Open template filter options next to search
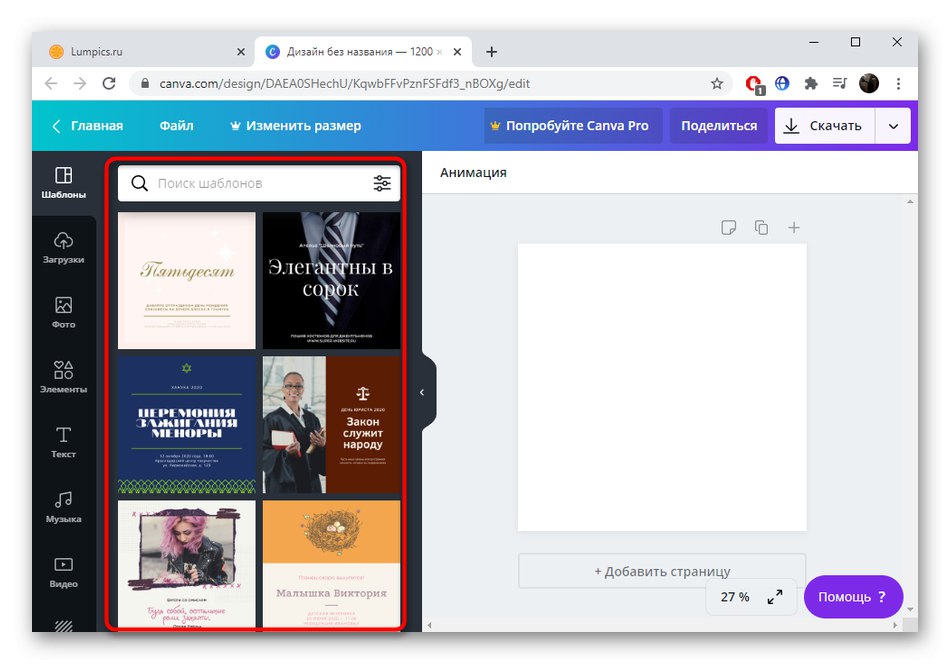 click(381, 183)
